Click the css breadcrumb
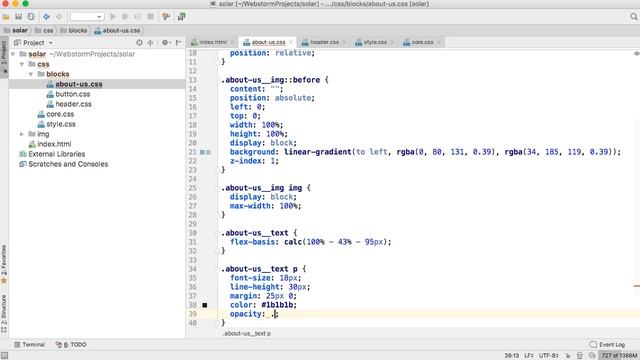 tap(44, 31)
